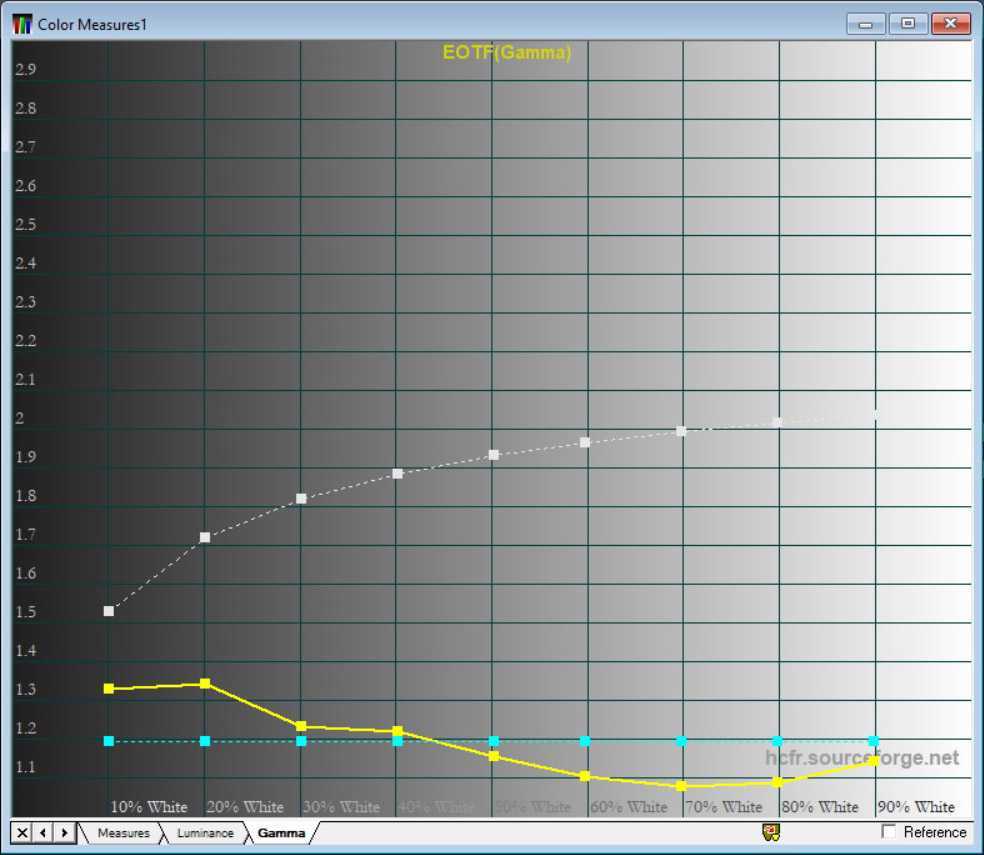The height and width of the screenshot is (855, 984).
Task: Click the left arrow tab scroll button
Action: [43, 832]
